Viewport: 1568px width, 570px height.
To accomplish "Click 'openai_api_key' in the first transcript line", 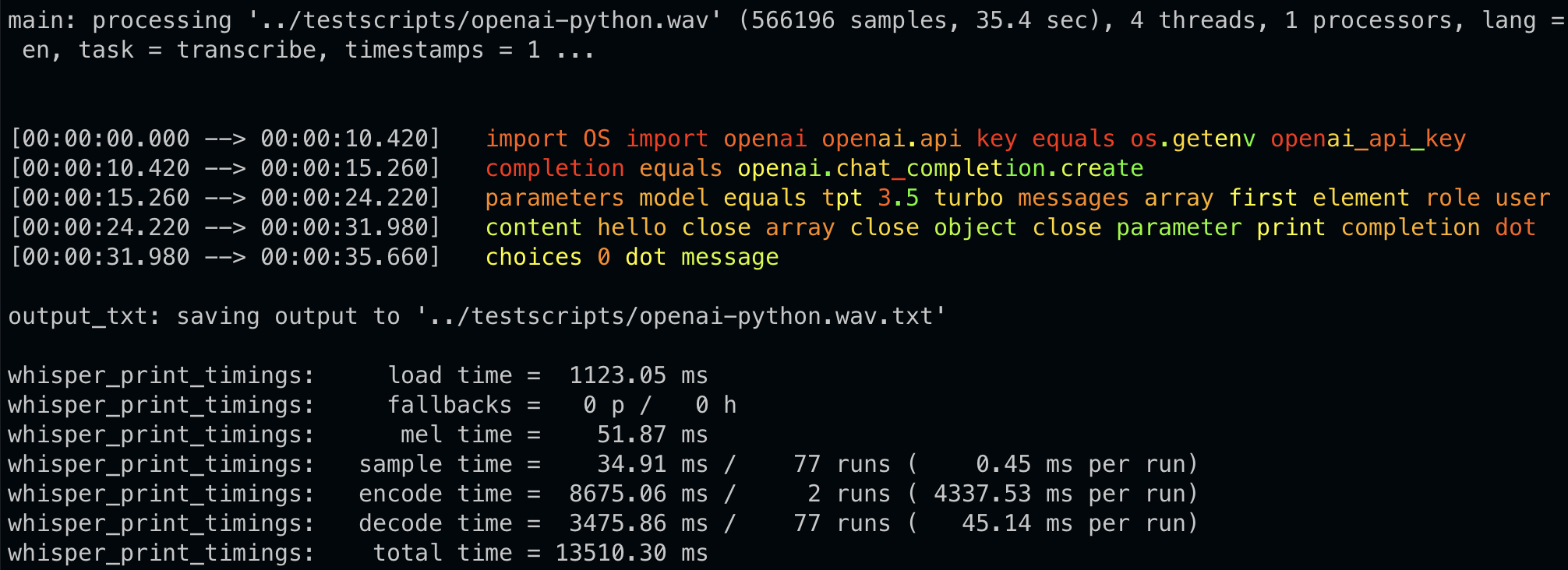I will (1368, 139).
